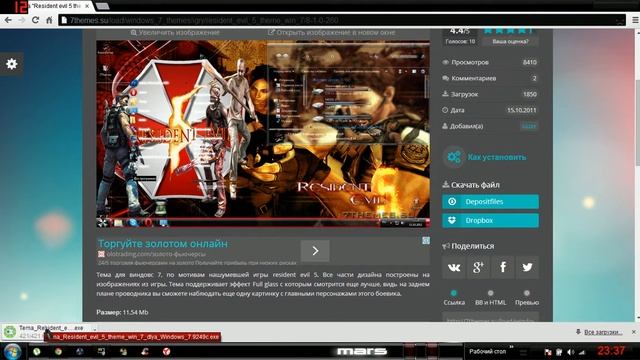Click the taskbar clock showing 23:37
The height and width of the screenshot is (360, 640).
(x=611, y=351)
